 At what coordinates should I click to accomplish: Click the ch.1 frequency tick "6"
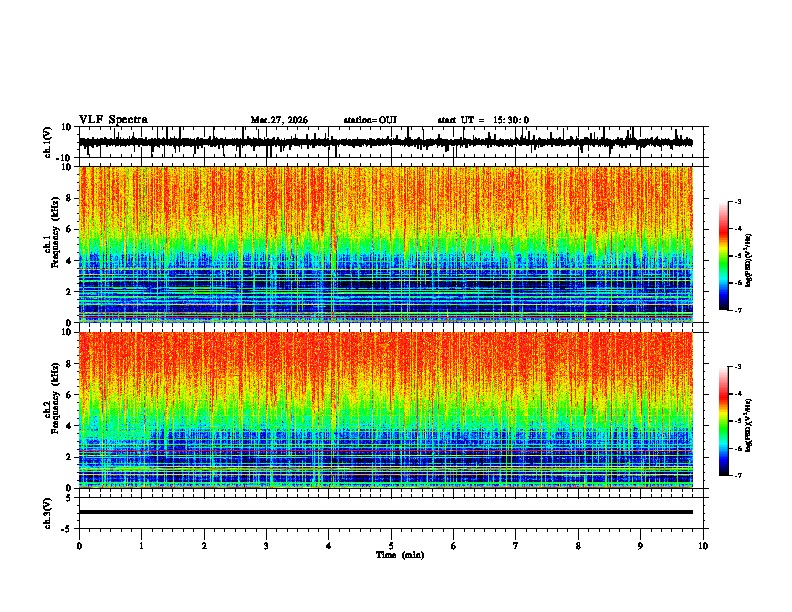click(69, 229)
